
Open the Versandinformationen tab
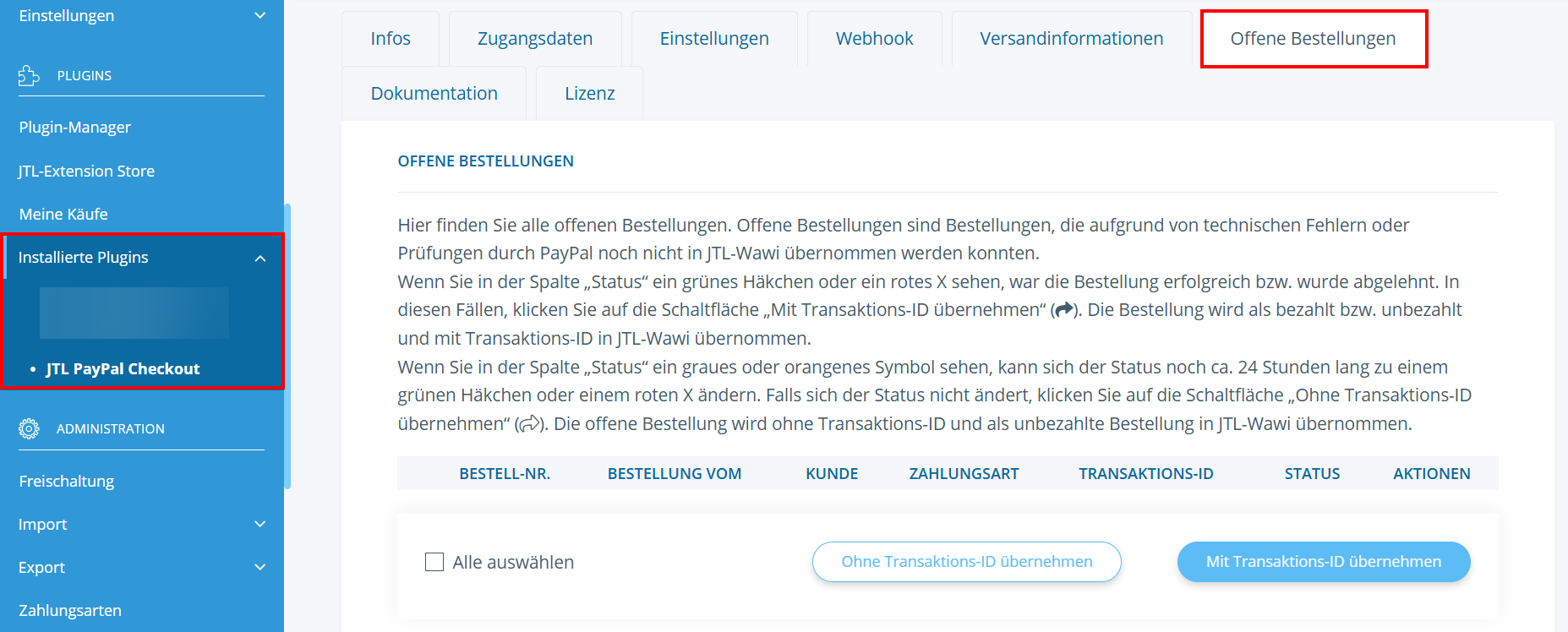point(1071,39)
